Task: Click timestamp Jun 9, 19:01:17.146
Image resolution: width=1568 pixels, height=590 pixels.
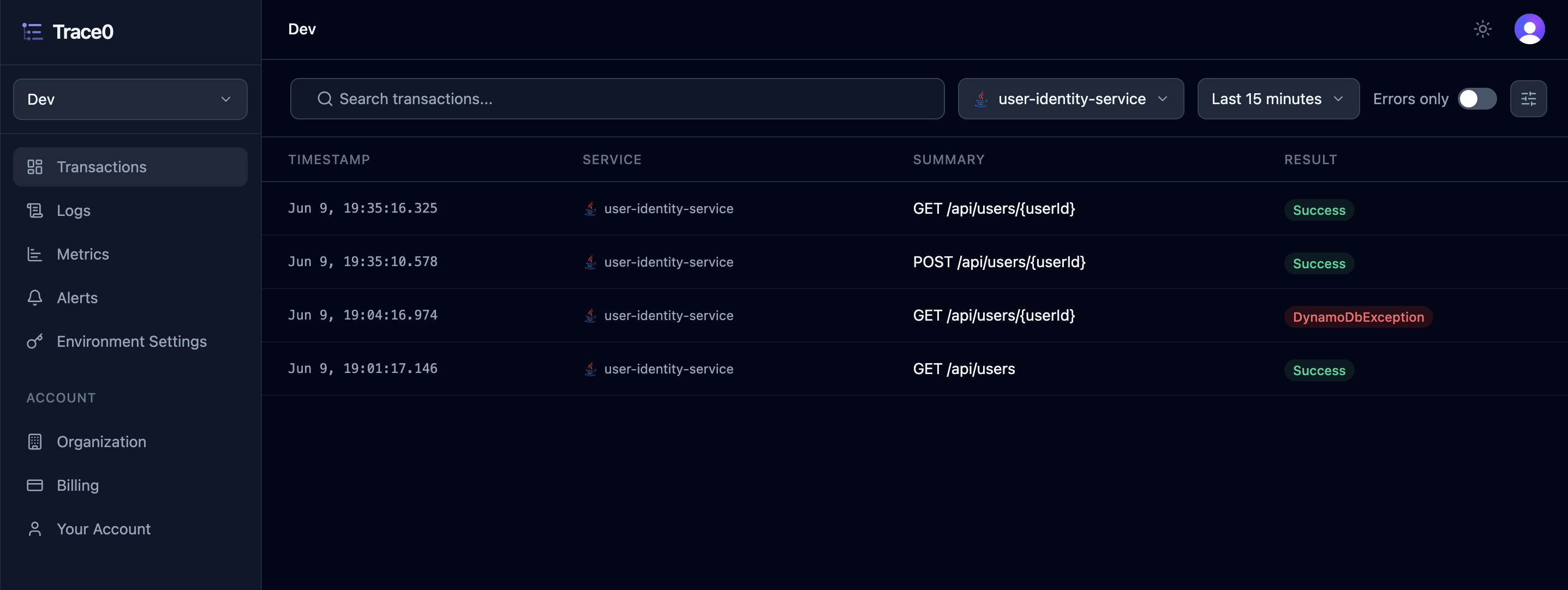Action: 362,369
